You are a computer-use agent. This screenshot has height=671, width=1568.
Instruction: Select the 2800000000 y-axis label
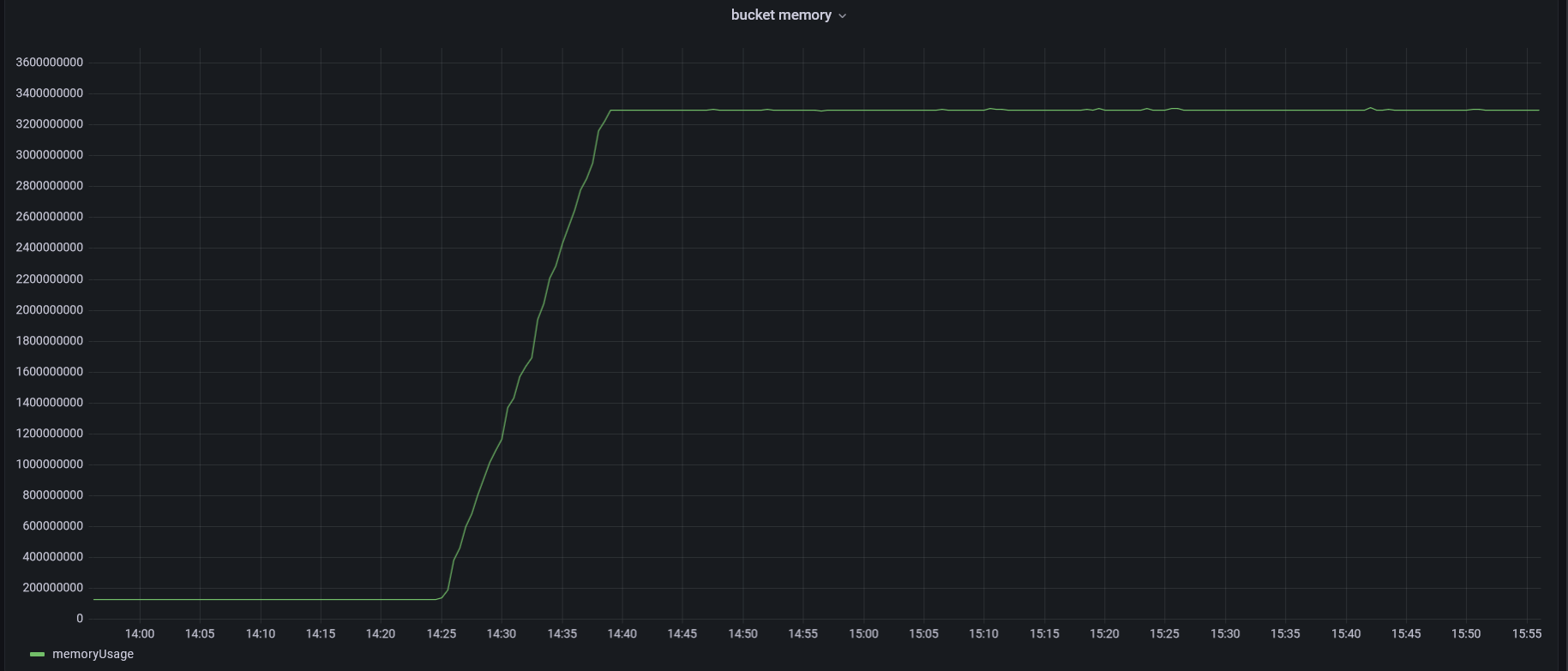tap(50, 186)
